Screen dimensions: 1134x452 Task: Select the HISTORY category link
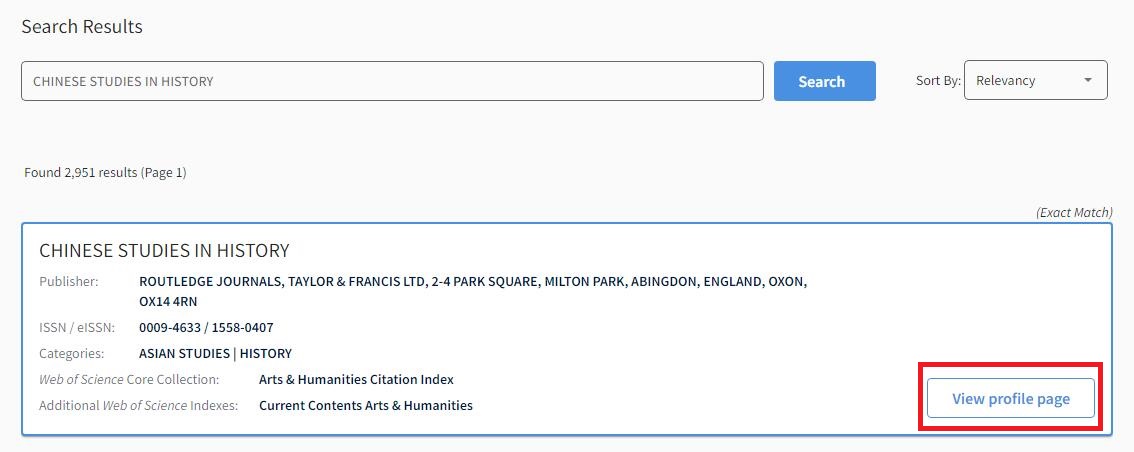point(266,353)
